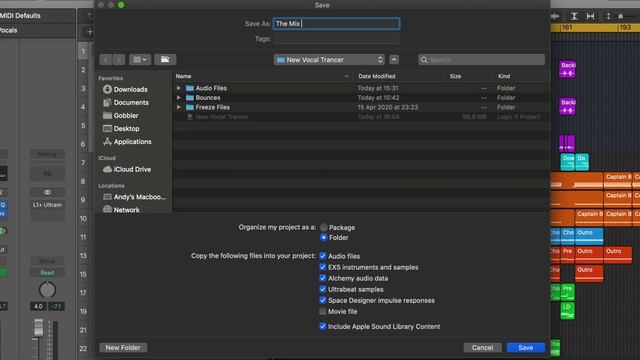Uncheck Audio files checkbox

tap(323, 256)
